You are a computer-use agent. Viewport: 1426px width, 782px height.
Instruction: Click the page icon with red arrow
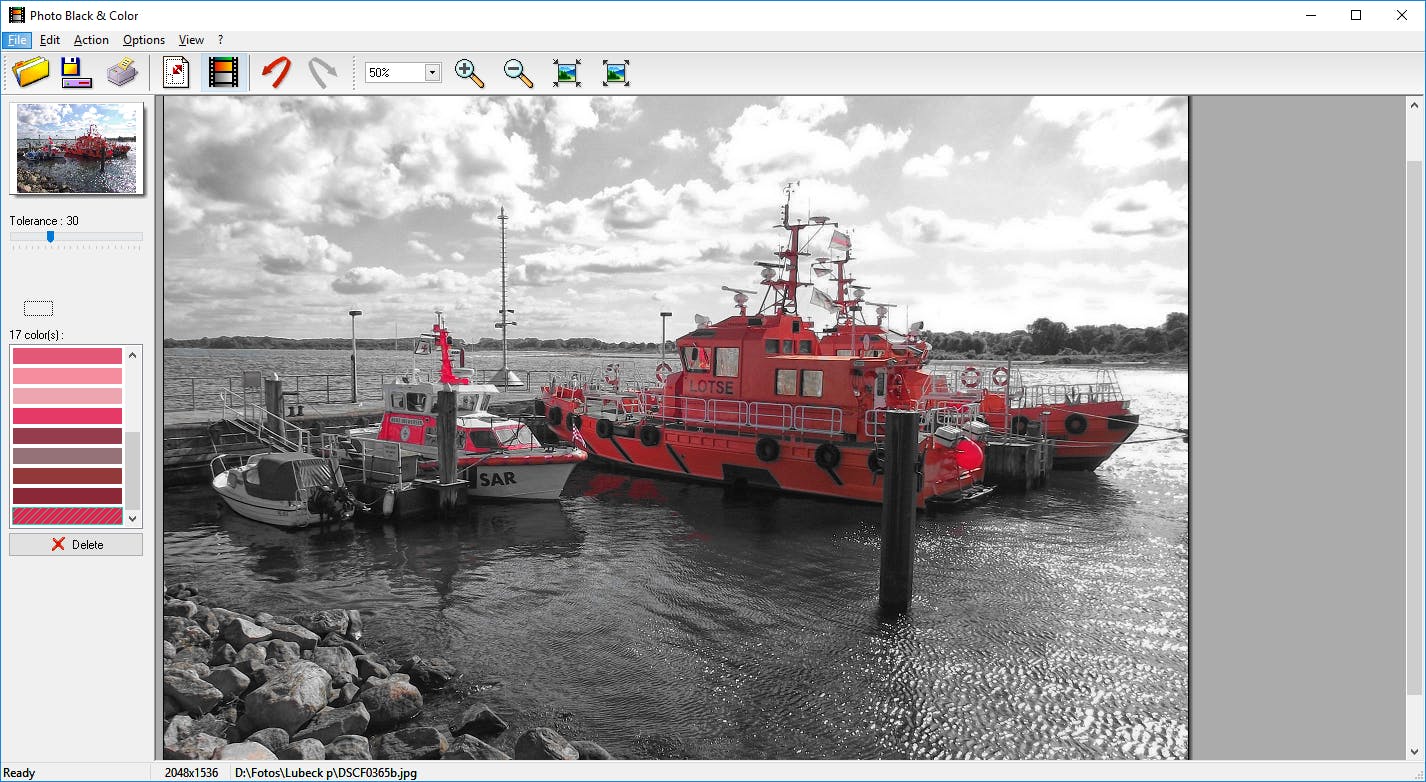coord(176,72)
